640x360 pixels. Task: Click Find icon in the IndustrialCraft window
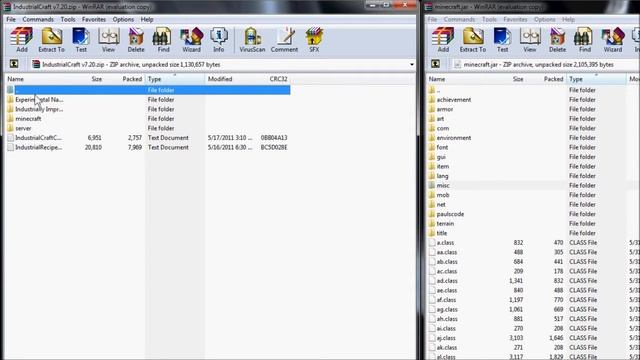point(163,40)
